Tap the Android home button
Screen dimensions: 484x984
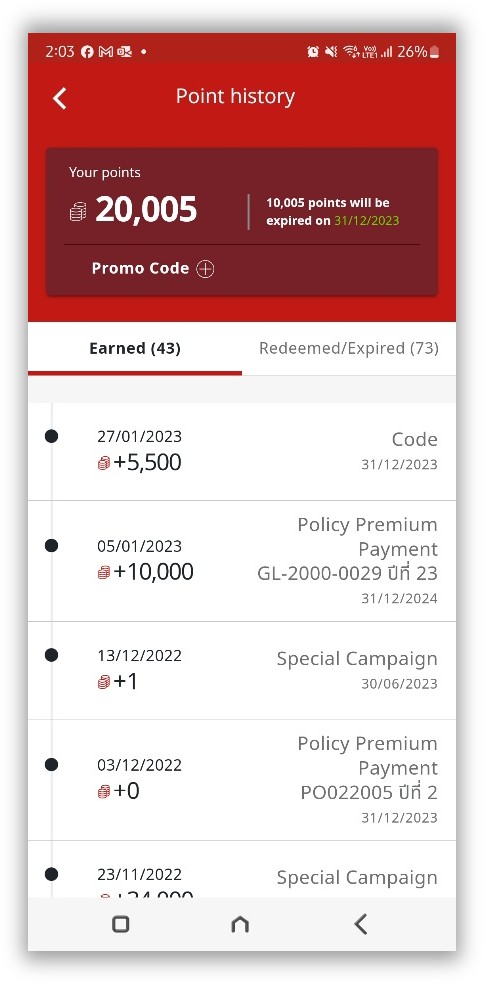tap(240, 924)
